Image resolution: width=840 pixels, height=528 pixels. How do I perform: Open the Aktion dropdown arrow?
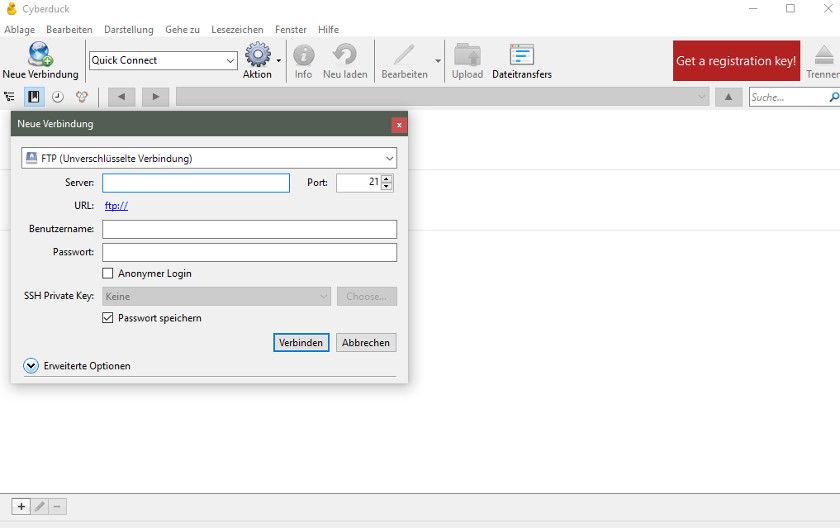pos(279,61)
